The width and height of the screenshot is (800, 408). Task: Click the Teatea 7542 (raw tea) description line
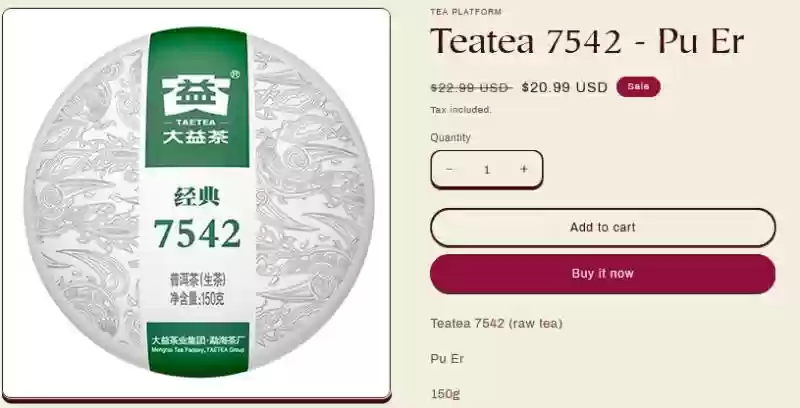click(496, 323)
